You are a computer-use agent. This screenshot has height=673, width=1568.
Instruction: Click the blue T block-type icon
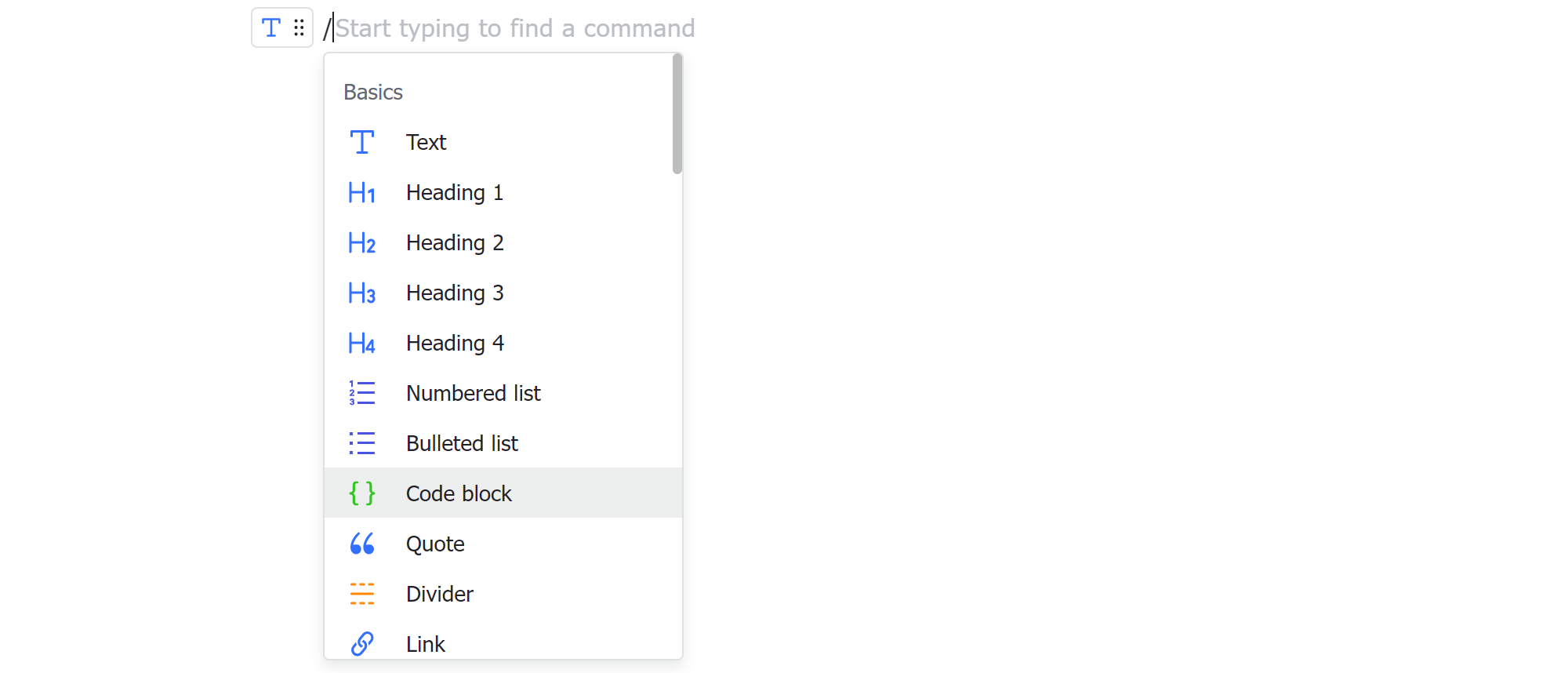pos(270,27)
